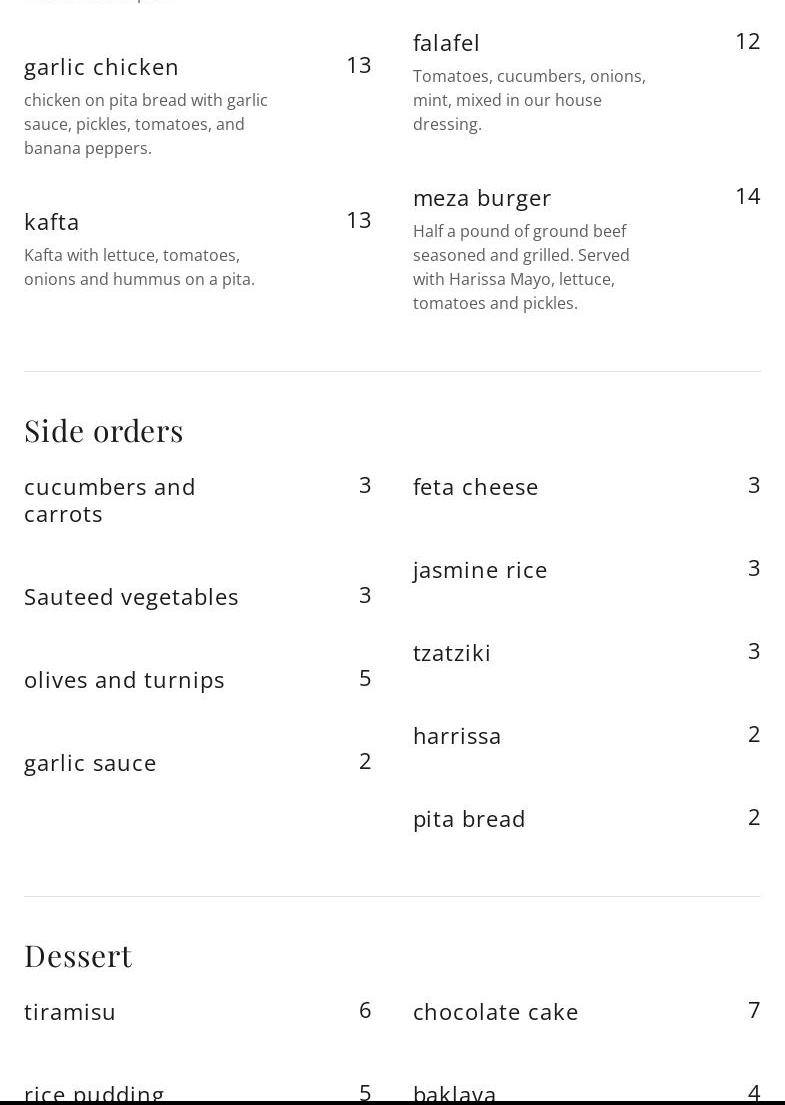Click olives and turnips item
Viewport: 785px width, 1105px height.
click(124, 680)
